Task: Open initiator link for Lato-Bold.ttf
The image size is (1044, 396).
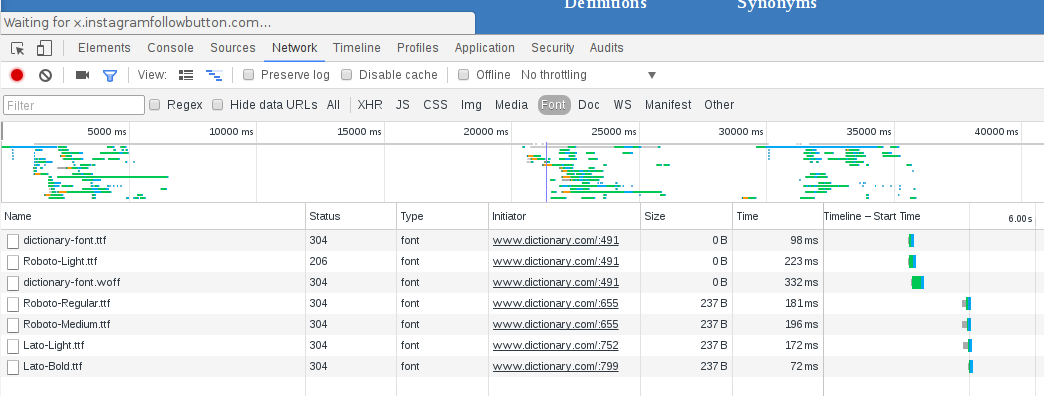Action: click(x=556, y=367)
